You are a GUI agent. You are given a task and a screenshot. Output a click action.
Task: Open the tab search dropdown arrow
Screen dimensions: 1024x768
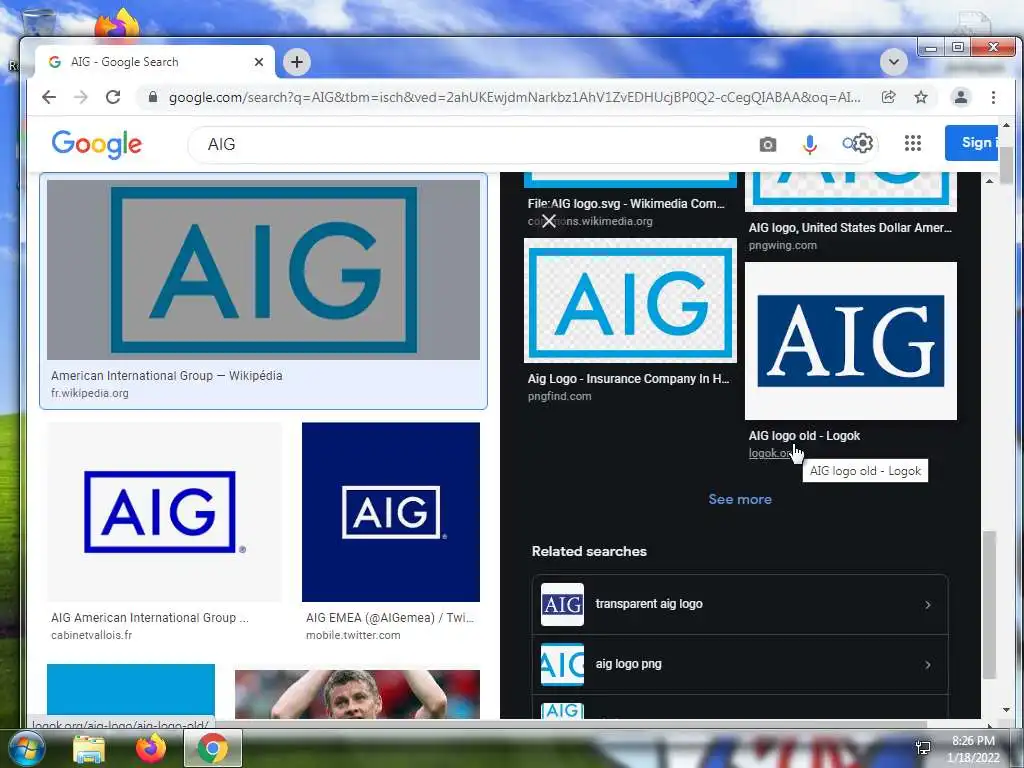(x=894, y=62)
